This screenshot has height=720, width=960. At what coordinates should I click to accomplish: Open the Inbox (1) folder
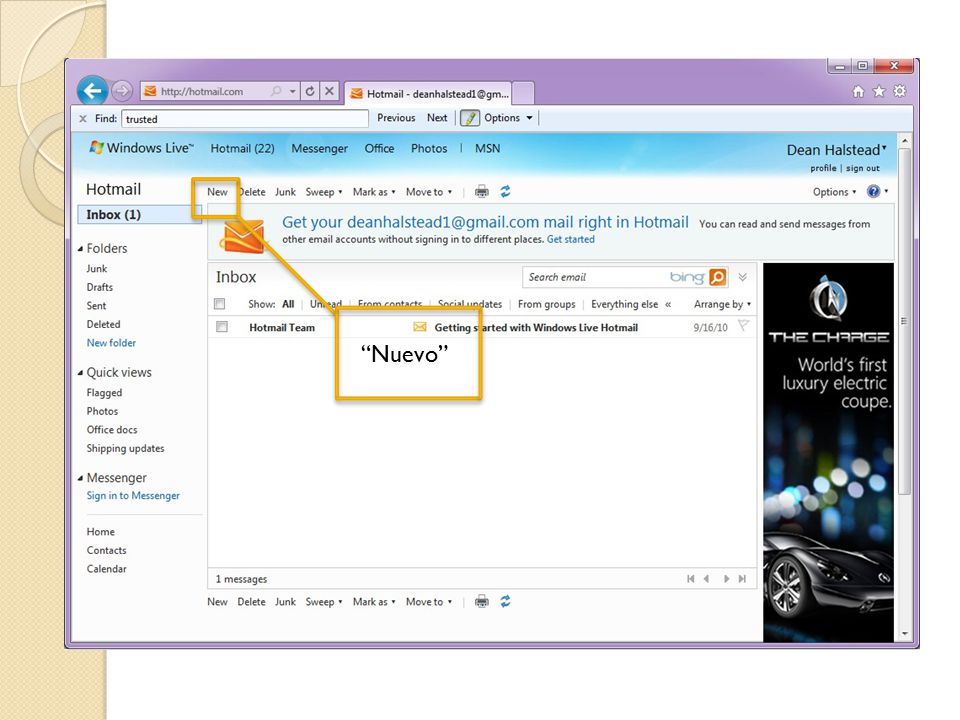(x=139, y=214)
